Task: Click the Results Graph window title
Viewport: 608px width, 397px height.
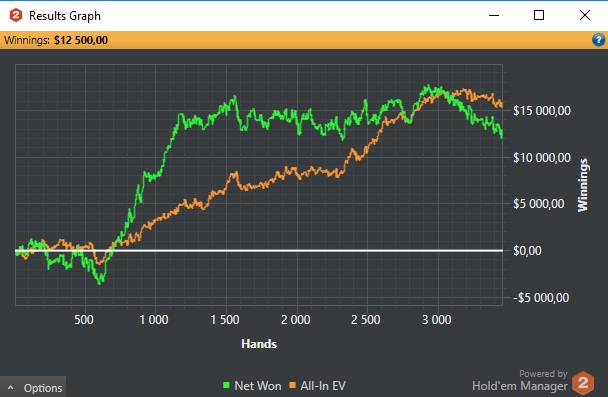Action: tap(65, 16)
